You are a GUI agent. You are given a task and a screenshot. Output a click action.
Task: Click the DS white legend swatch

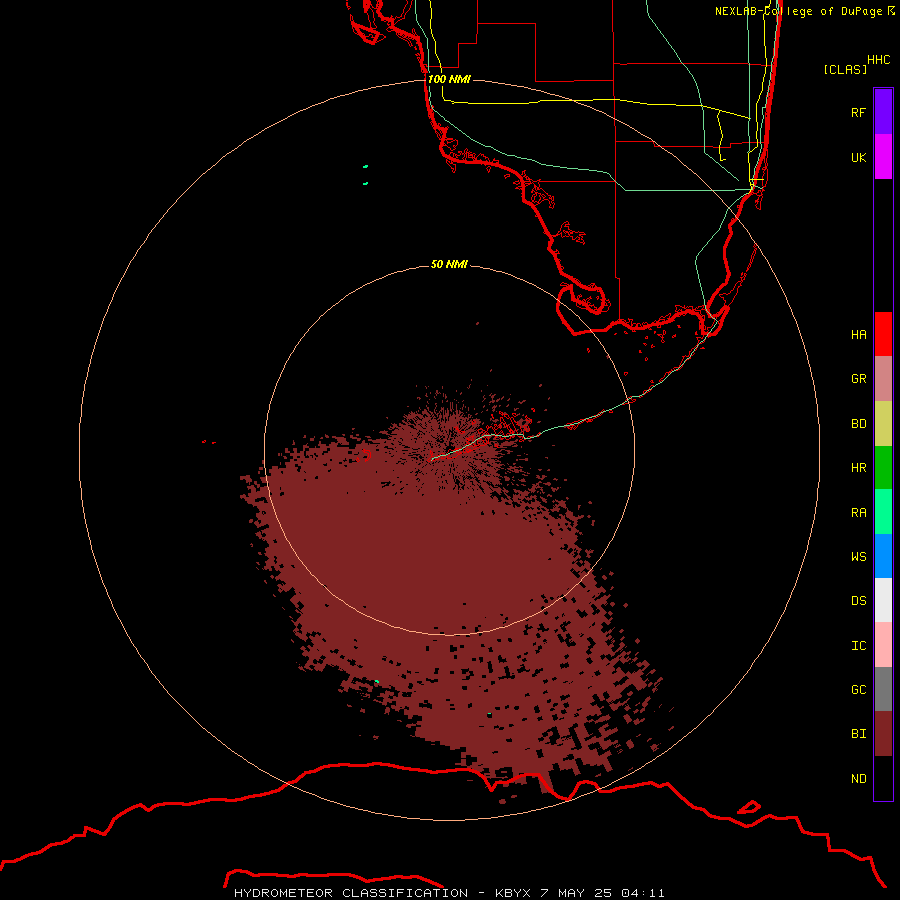coord(883,600)
